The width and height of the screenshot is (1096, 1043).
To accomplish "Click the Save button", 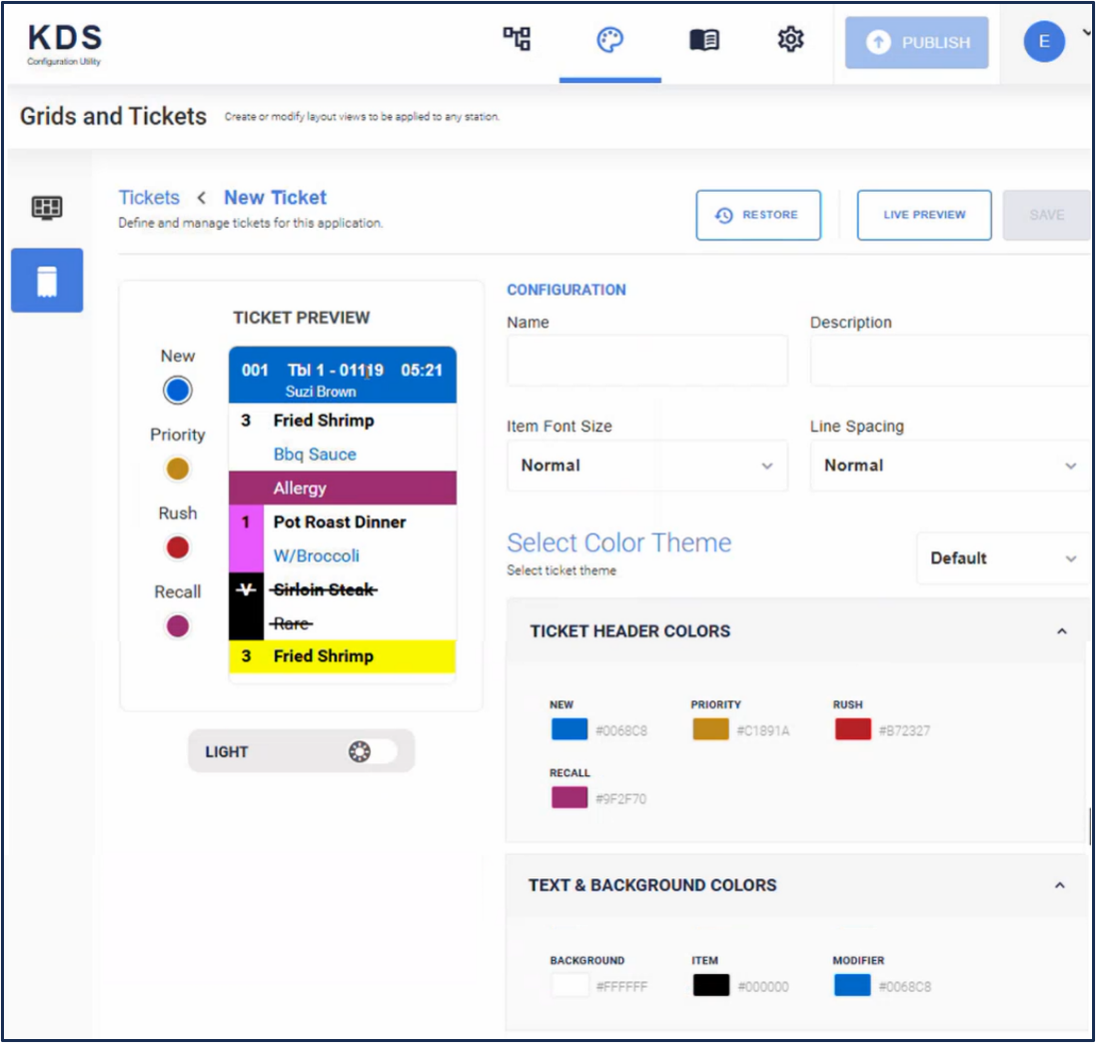I will click(x=1046, y=215).
